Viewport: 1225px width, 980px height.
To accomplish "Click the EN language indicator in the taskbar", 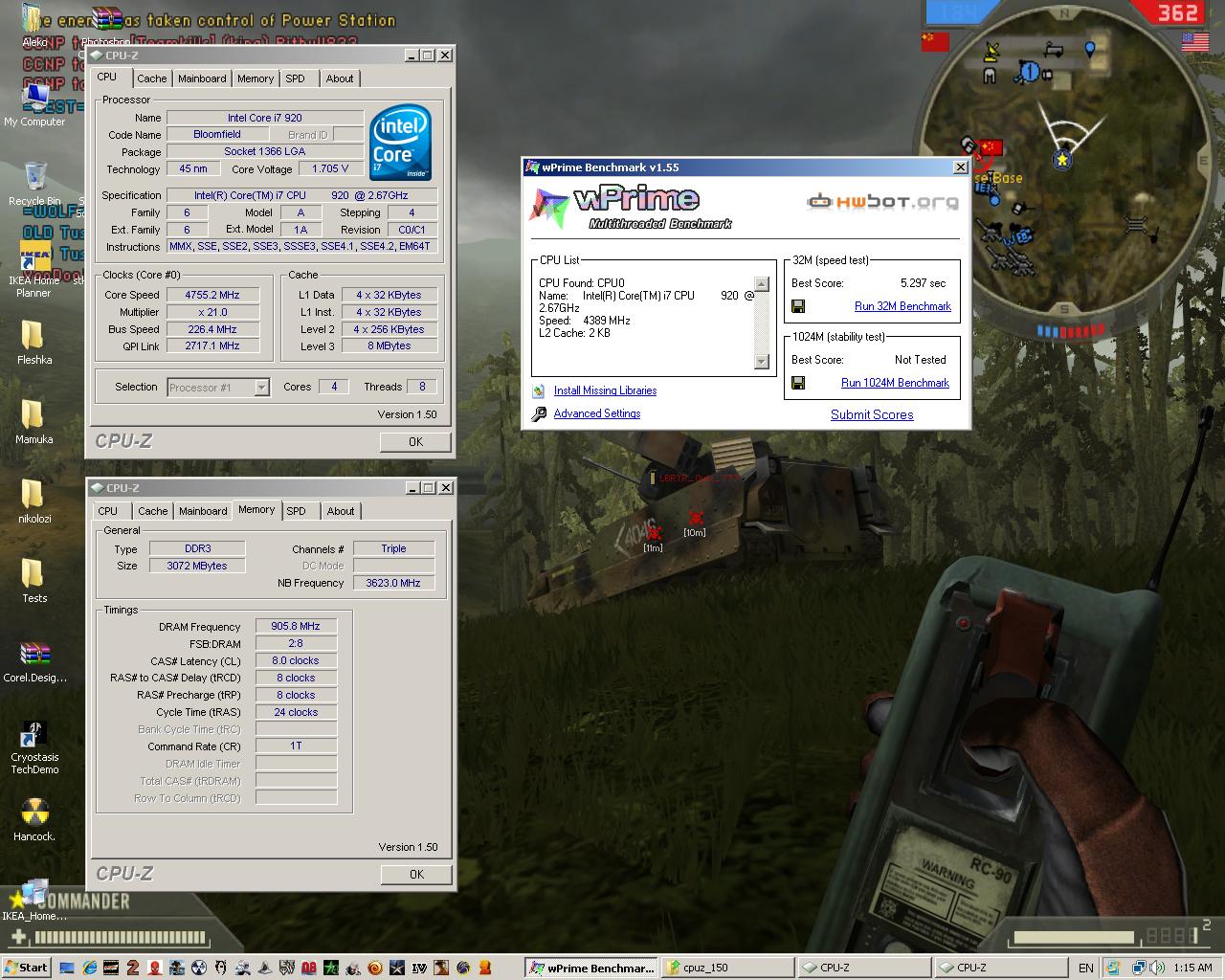I will pyautogui.click(x=1086, y=968).
